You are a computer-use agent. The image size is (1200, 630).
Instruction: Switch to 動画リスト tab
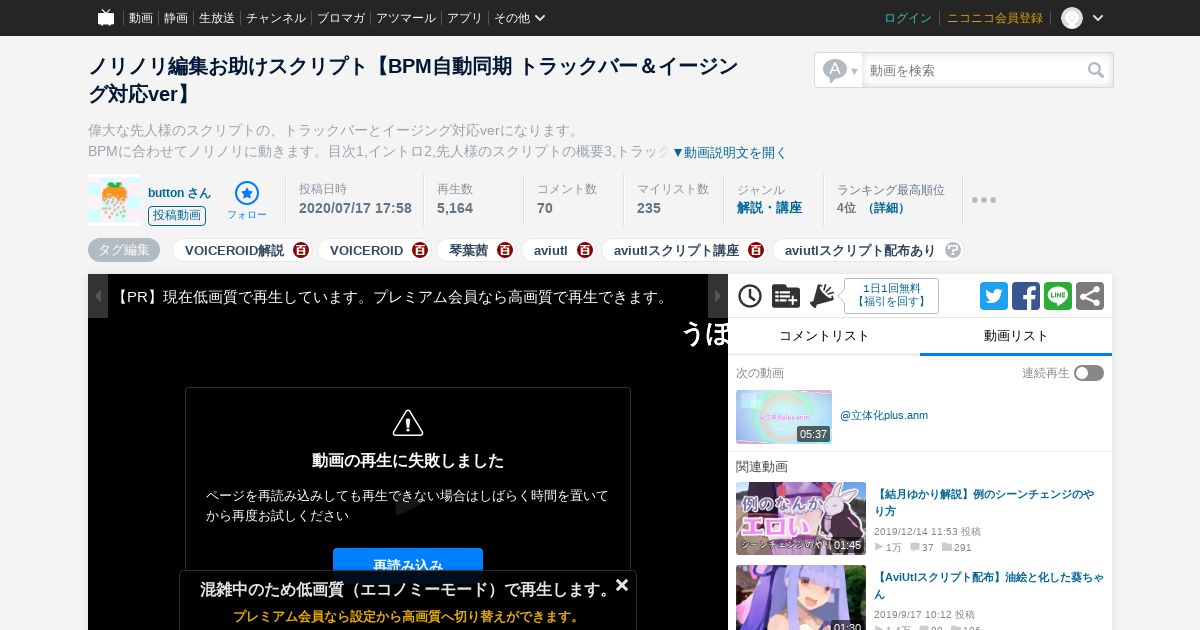[x=1016, y=336]
